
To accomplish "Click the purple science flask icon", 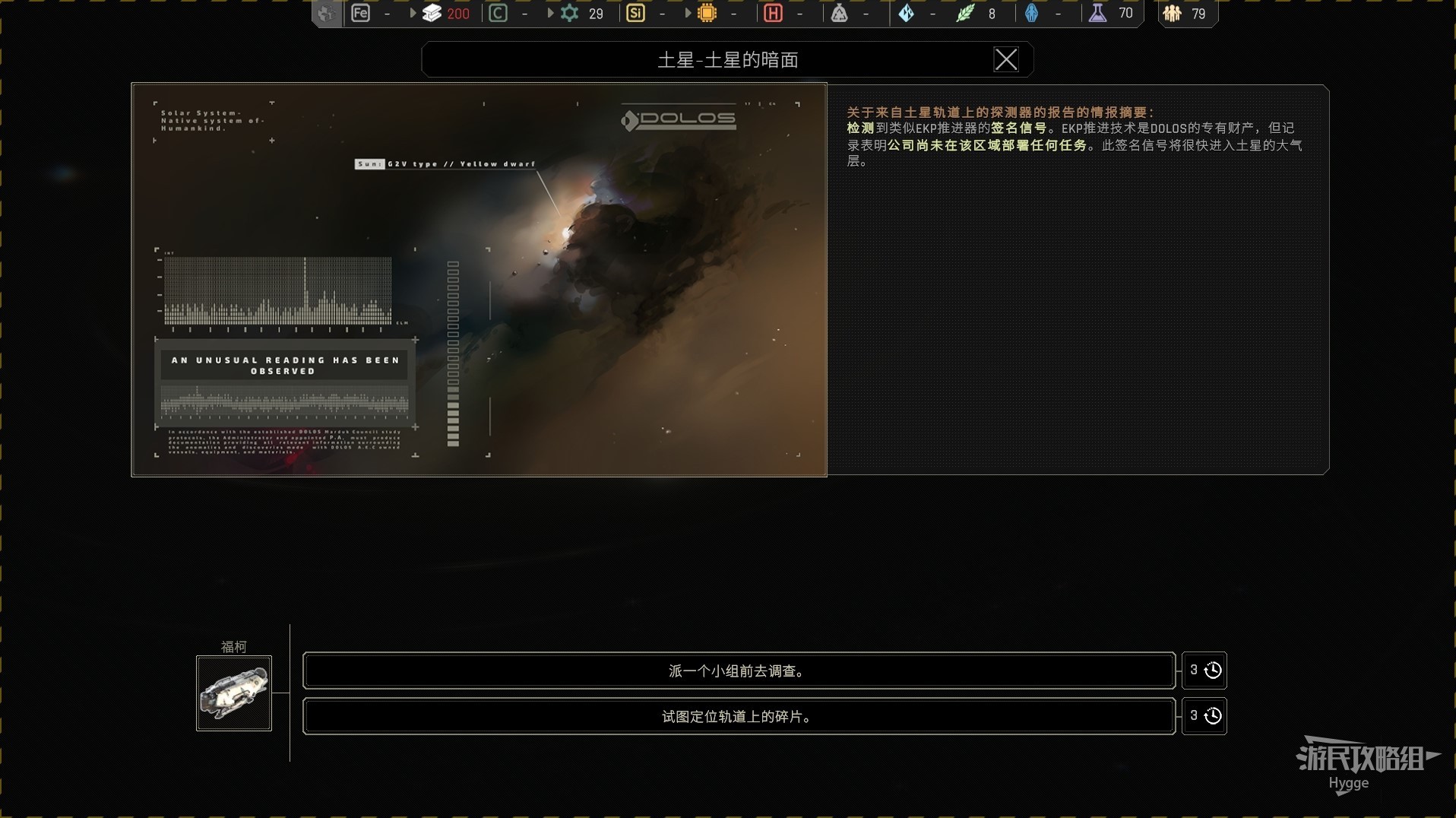I will tap(1097, 13).
